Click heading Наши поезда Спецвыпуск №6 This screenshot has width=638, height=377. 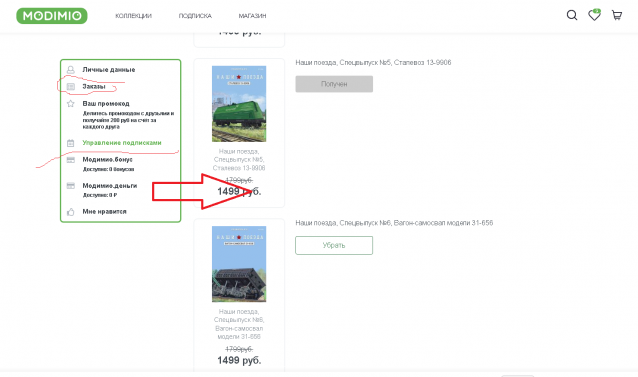[394, 223]
